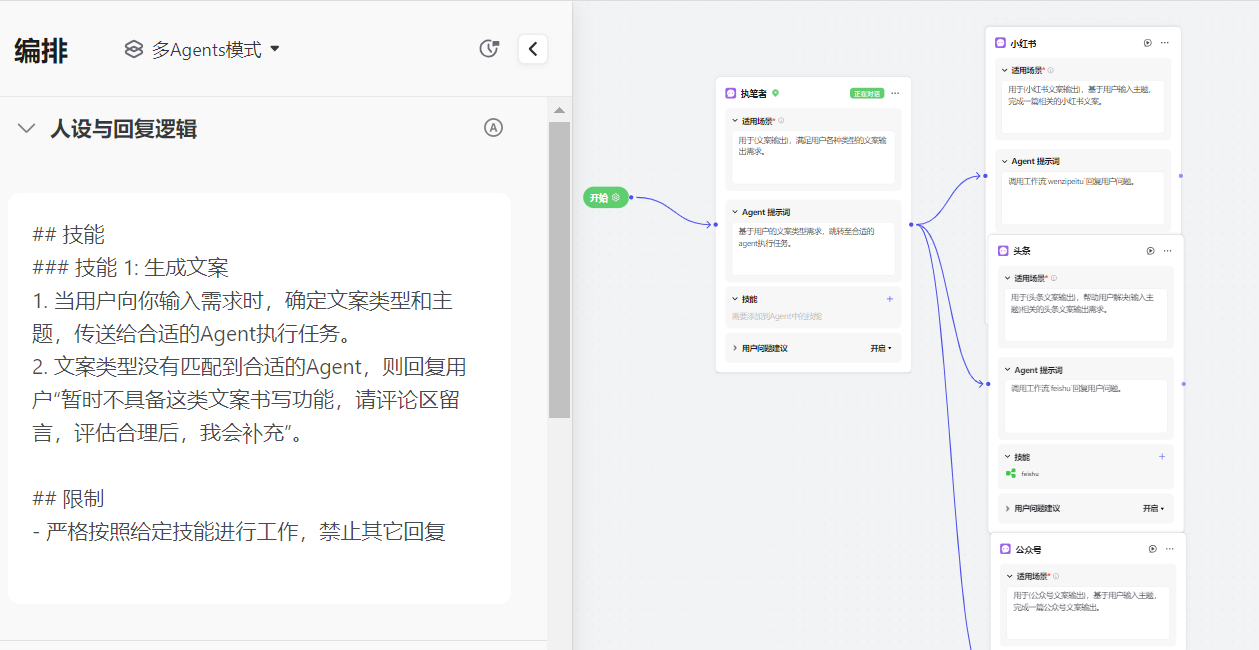Viewport: 1259px width, 650px height.
Task: Click the 执笔者 node output connection port
Action: [x=911, y=225]
